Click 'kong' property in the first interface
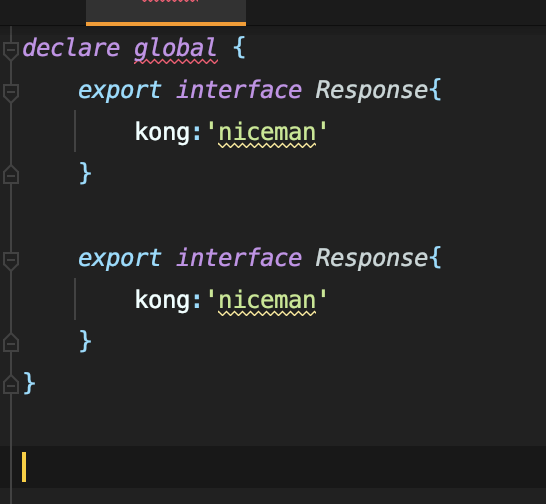Viewport: 546px width, 504px height. [x=162, y=132]
